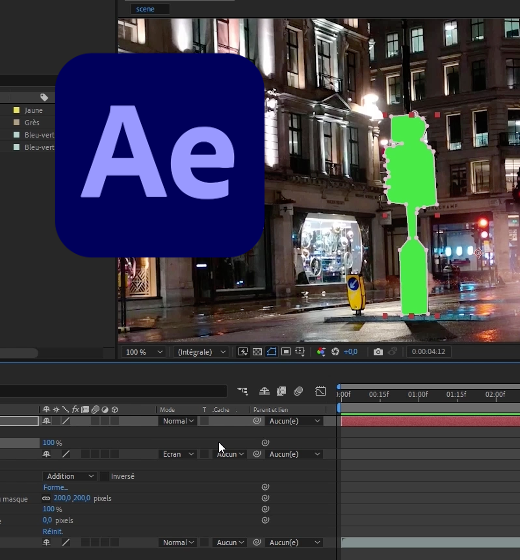Enable motion blur timeline button
The width and height of the screenshot is (520, 560).
[299, 391]
